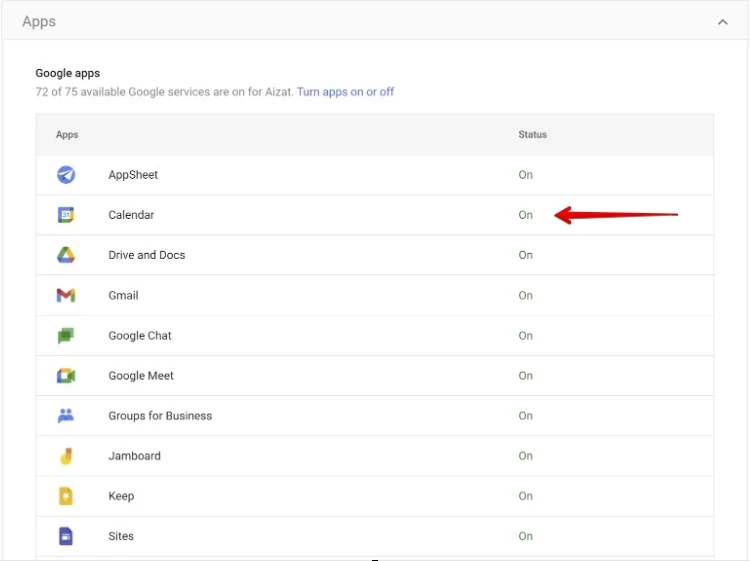Click the Google apps heading

click(x=67, y=73)
